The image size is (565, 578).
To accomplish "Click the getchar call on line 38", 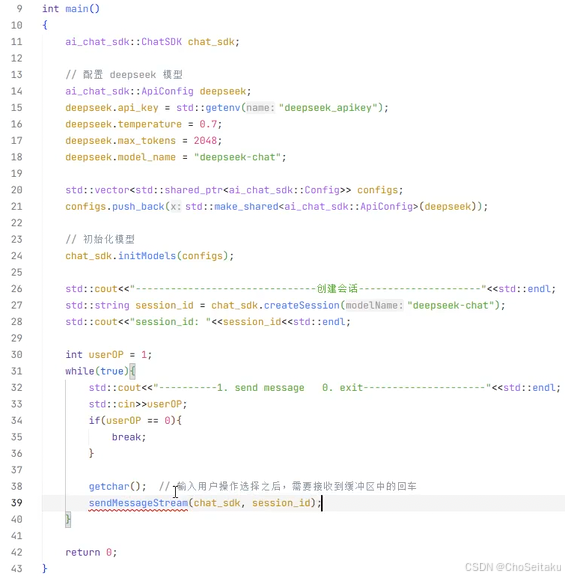I will 109,487.
